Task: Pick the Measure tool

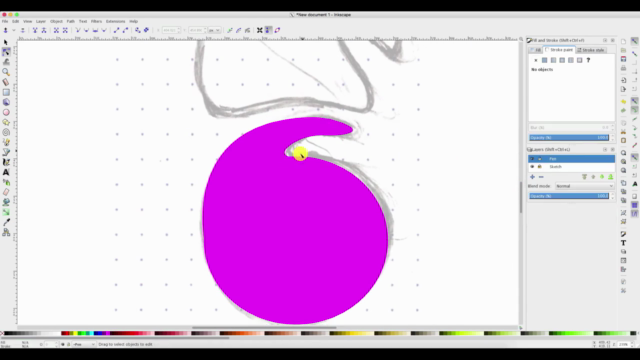Action: [x=6, y=82]
